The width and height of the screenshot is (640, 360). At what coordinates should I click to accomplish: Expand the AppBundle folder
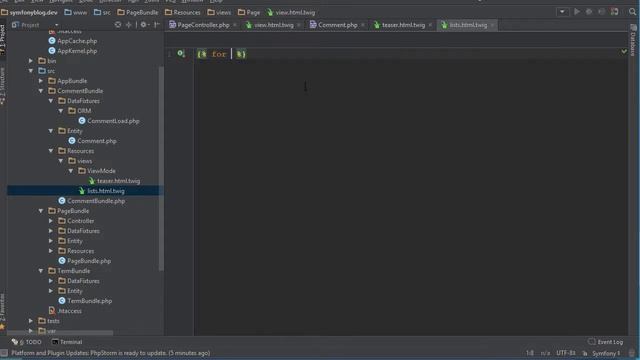tap(41, 81)
